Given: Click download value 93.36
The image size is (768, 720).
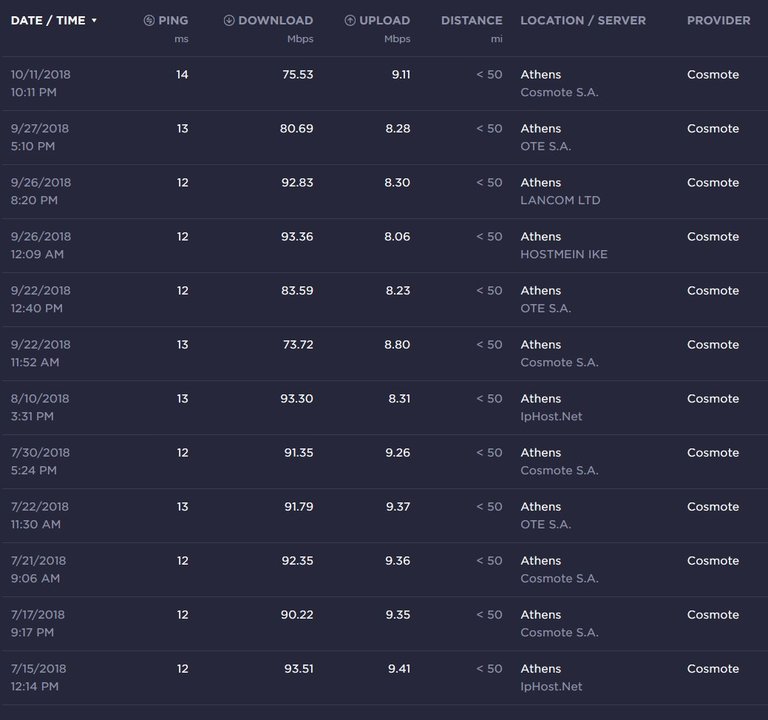Looking at the screenshot, I should [x=297, y=237].
